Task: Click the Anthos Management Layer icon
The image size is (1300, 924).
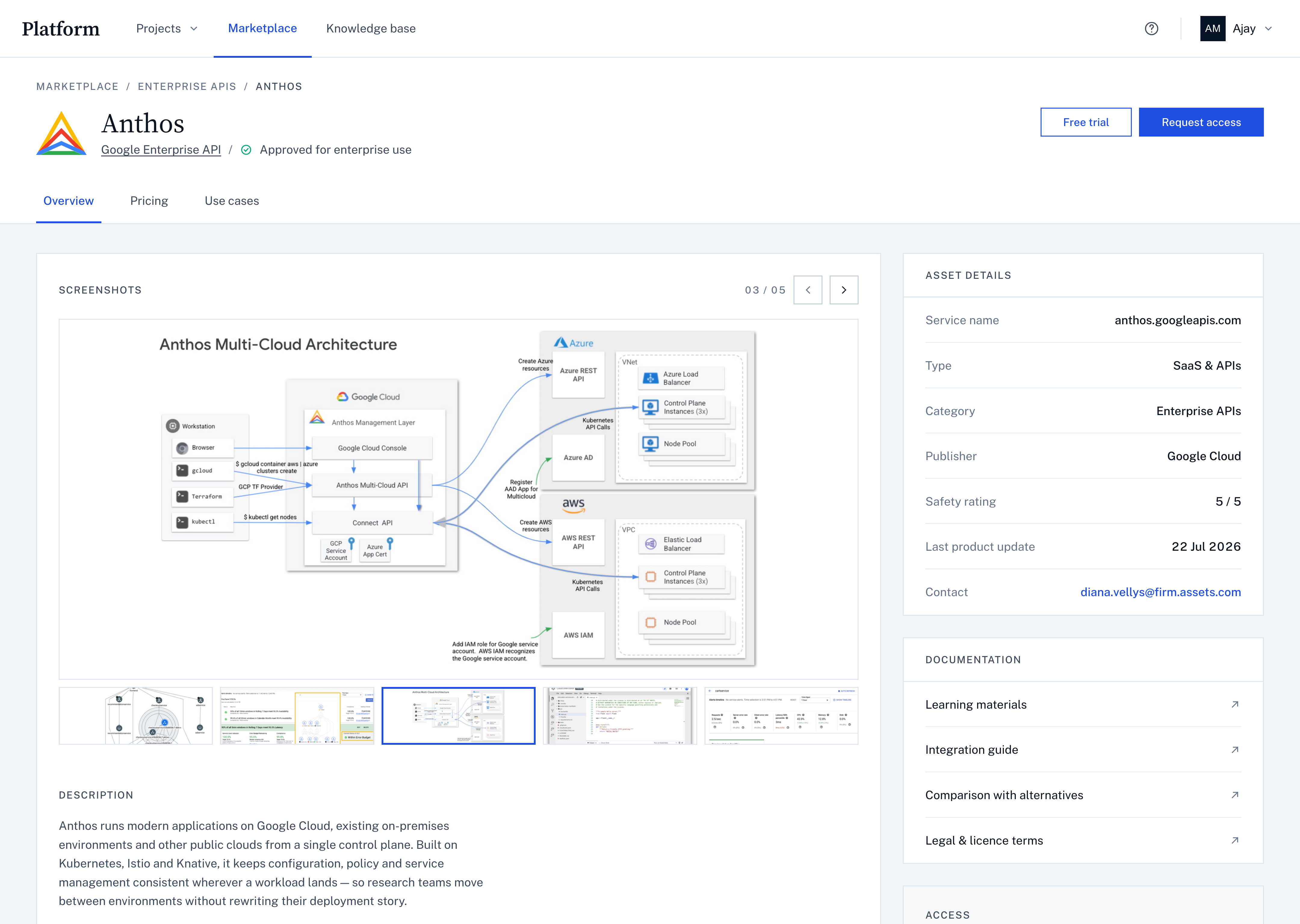Action: click(x=317, y=417)
